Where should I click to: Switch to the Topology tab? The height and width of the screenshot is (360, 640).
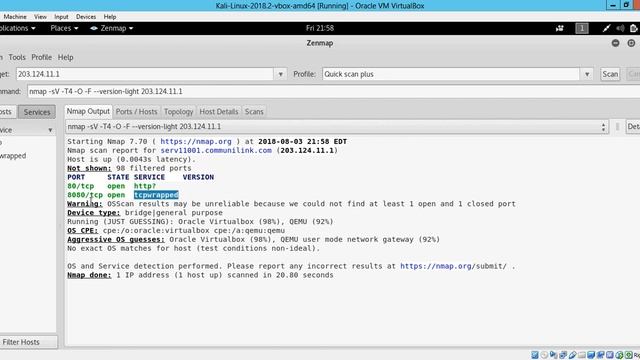pos(178,111)
